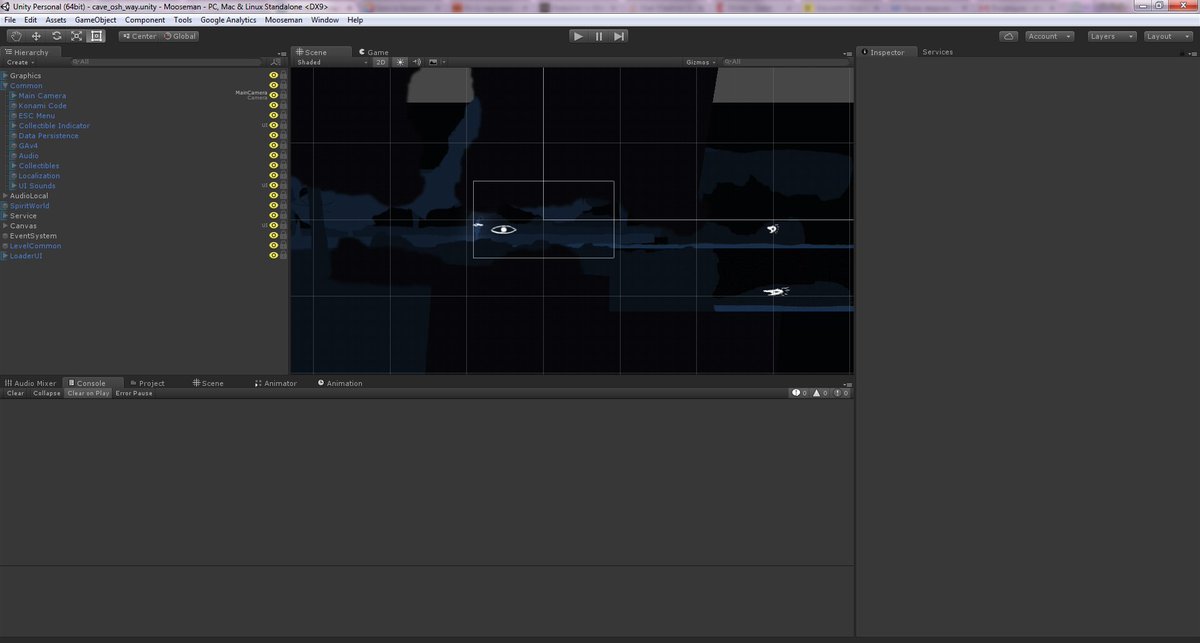Click the Hierarchy search field
Screen dimensions: 1200x643
tap(165, 62)
